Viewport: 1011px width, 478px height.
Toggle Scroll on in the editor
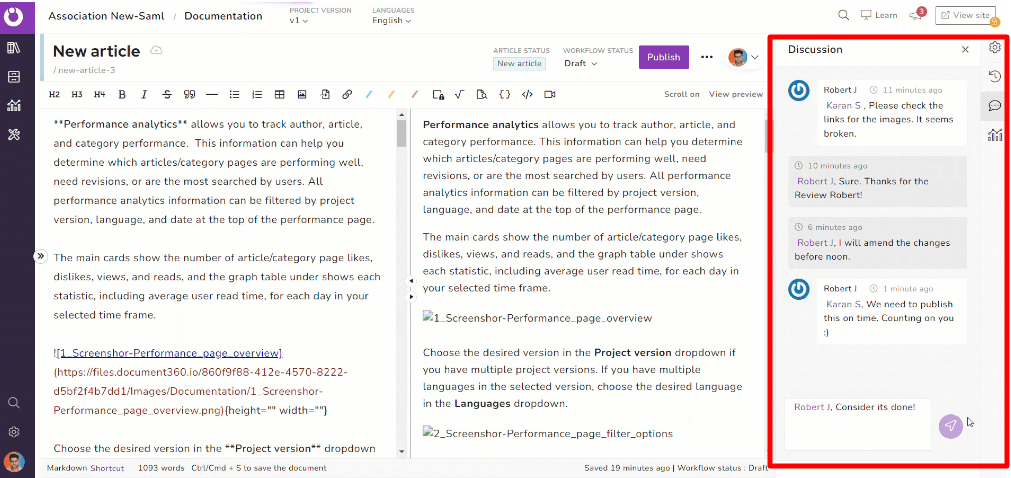point(681,95)
